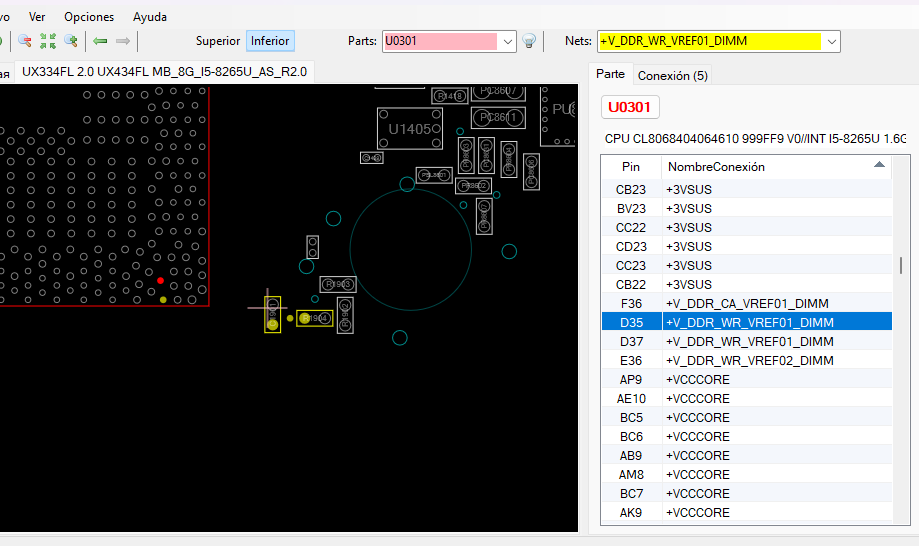Click the gray forward arrow icon
Viewport: 919px width, 546px height.
click(x=123, y=41)
